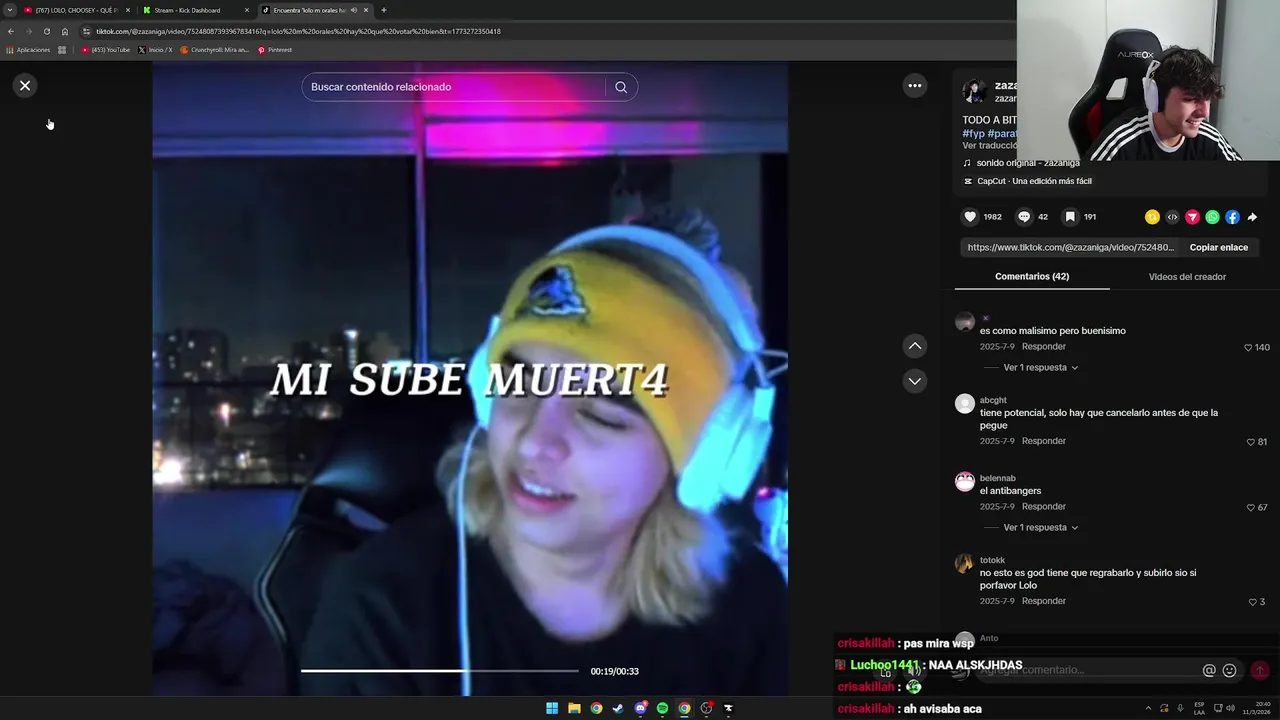Open Chrome tab search dropdown
Screen dimensions: 1280x720
point(10,10)
